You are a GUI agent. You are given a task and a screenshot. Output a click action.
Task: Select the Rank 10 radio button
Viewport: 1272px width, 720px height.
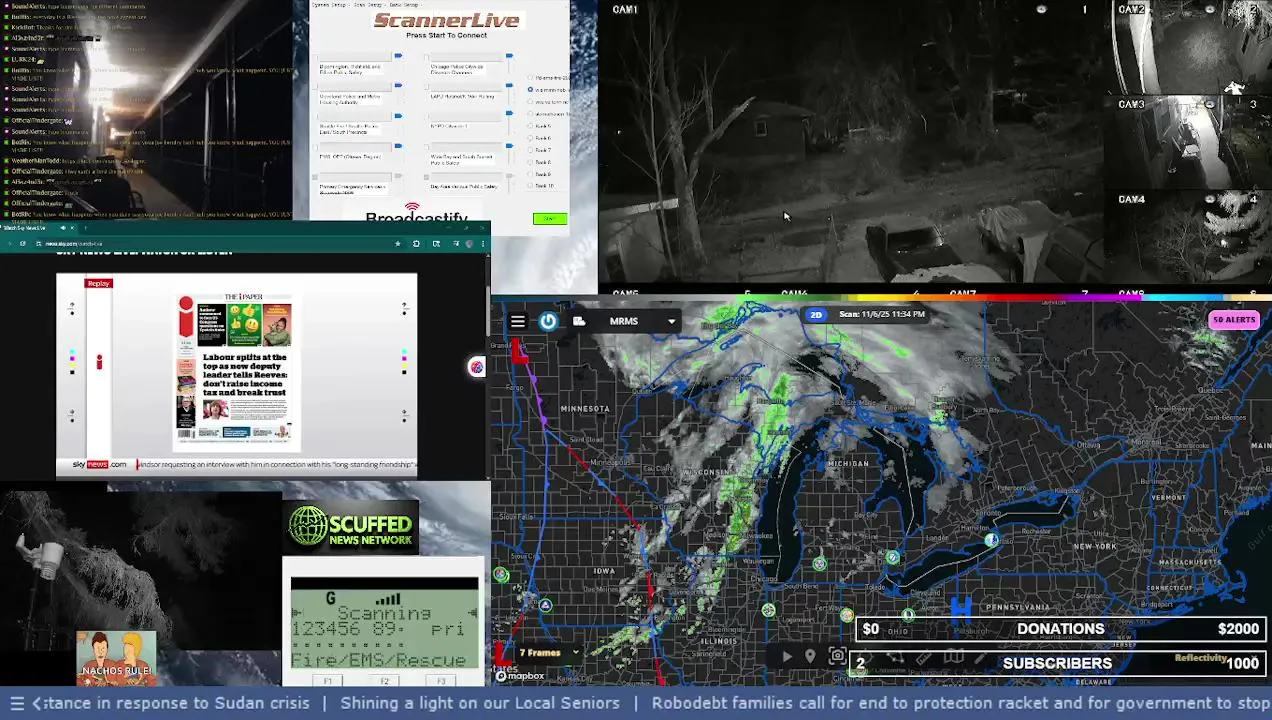point(530,185)
